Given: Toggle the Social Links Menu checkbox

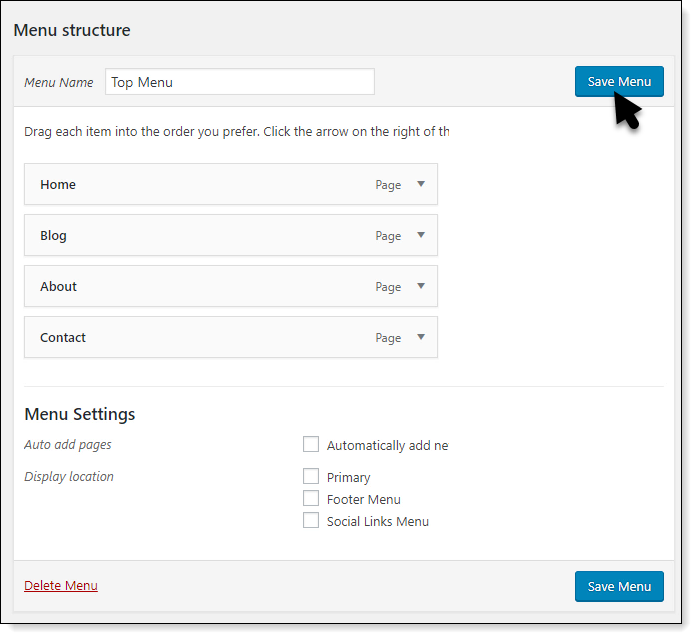Looking at the screenshot, I should tap(311, 521).
